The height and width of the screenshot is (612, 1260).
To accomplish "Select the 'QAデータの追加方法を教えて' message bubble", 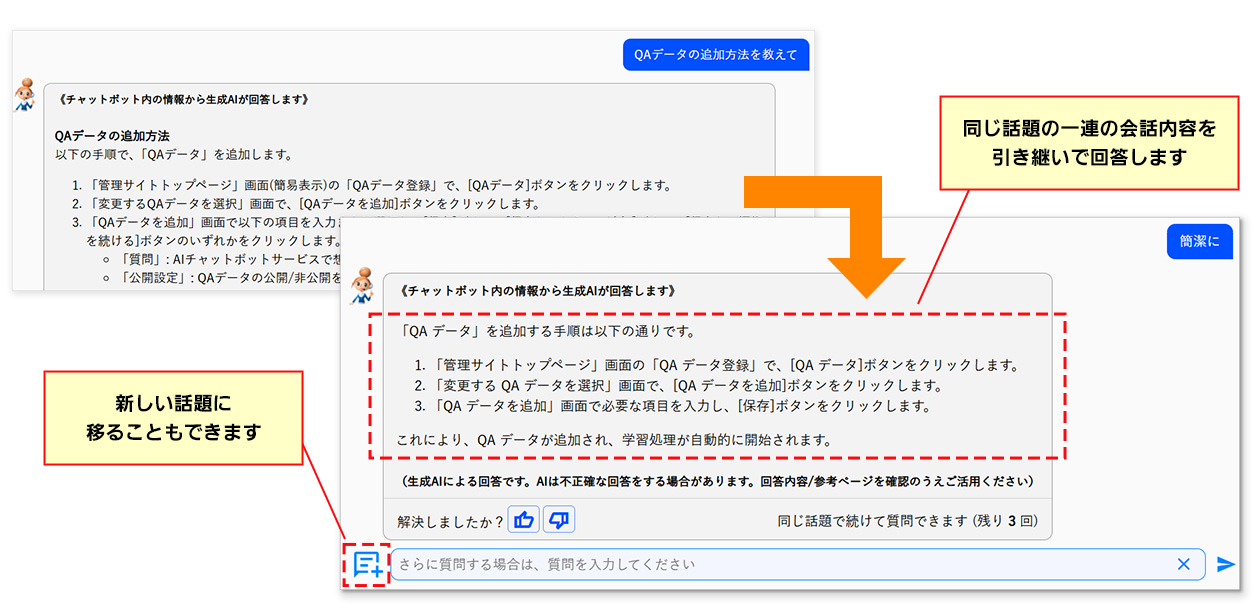I will [715, 54].
